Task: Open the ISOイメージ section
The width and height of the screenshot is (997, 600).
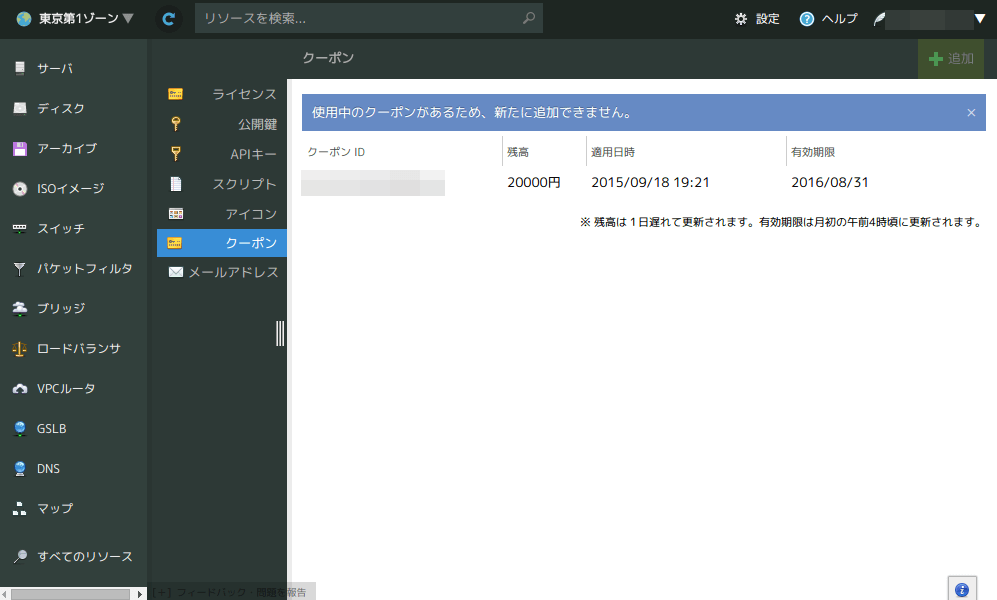Action: point(70,188)
